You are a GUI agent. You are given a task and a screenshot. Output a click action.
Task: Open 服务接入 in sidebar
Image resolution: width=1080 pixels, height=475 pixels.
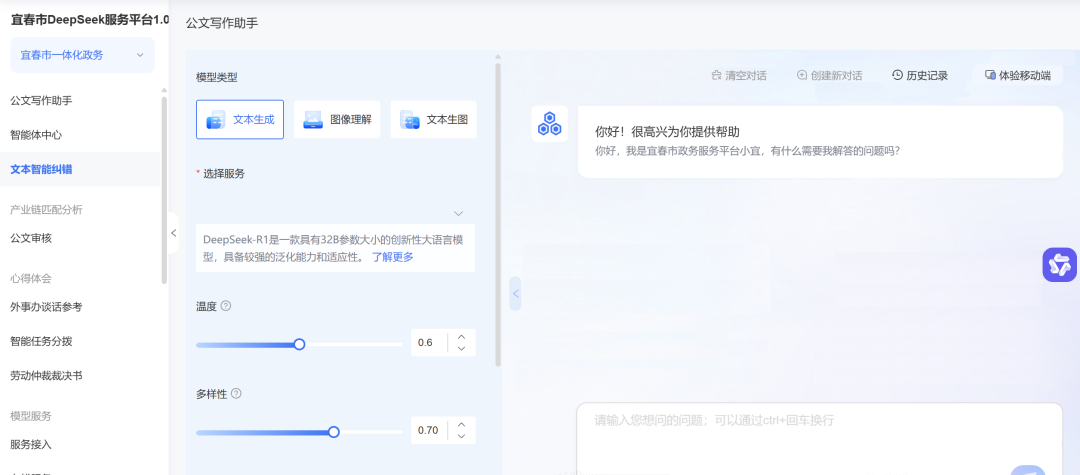pos(31,445)
